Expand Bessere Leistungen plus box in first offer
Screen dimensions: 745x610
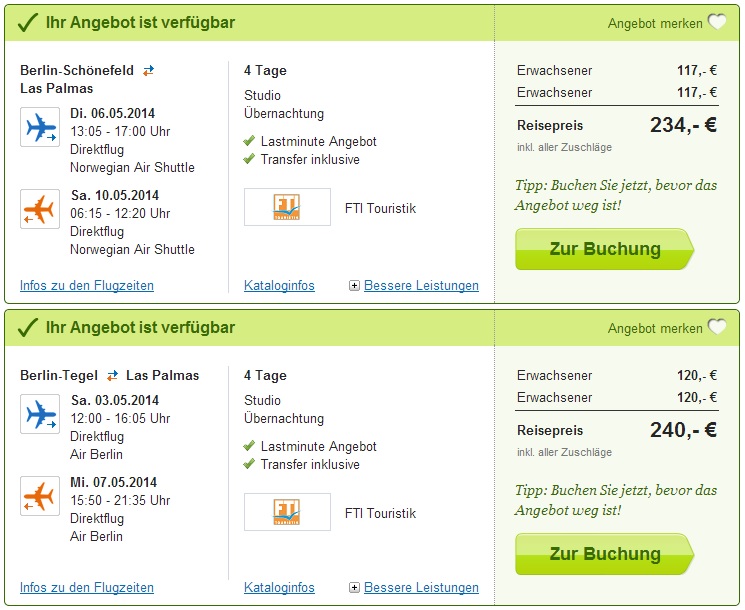click(x=354, y=286)
